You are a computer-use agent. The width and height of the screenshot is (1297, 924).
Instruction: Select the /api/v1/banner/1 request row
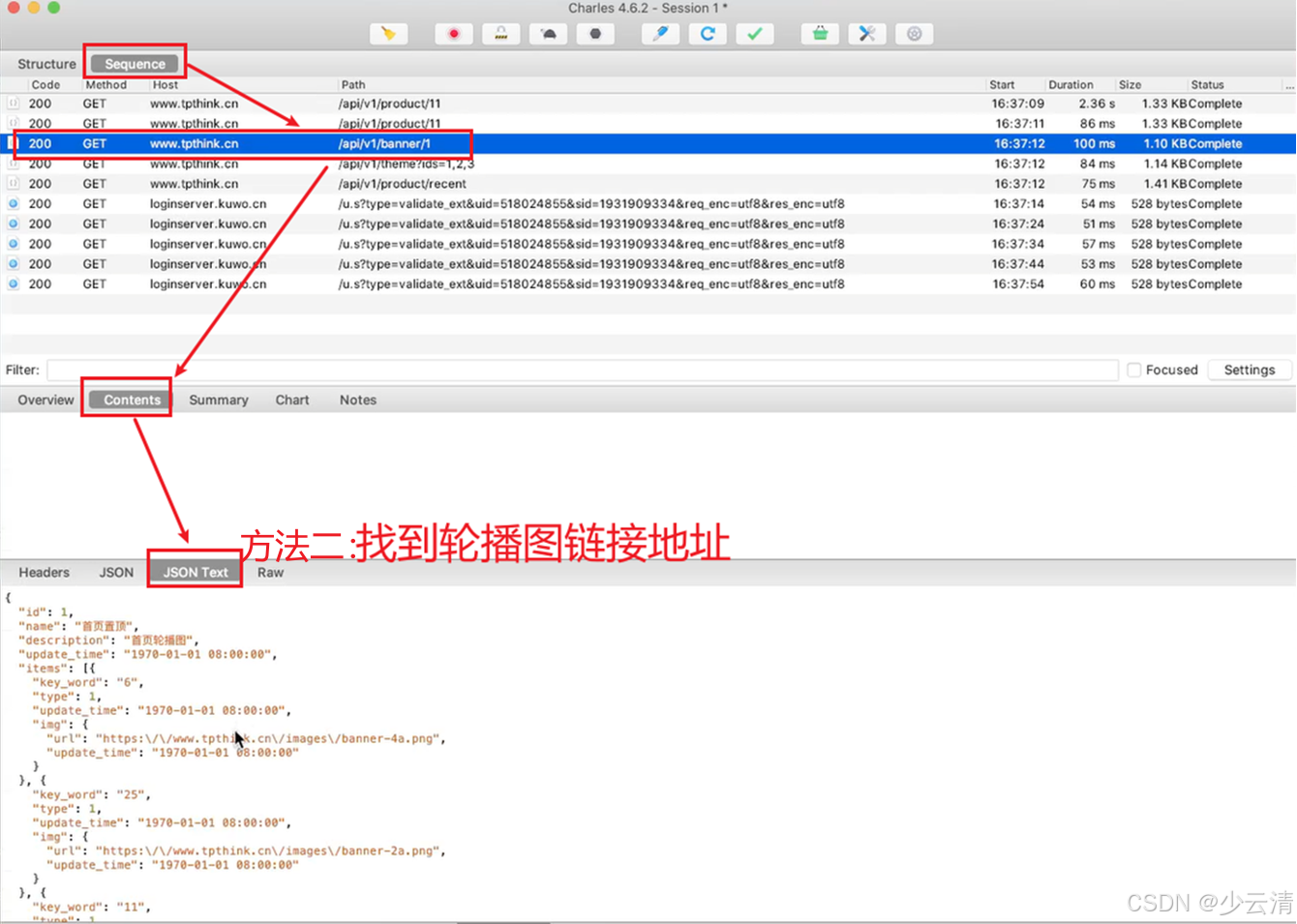tap(648, 143)
